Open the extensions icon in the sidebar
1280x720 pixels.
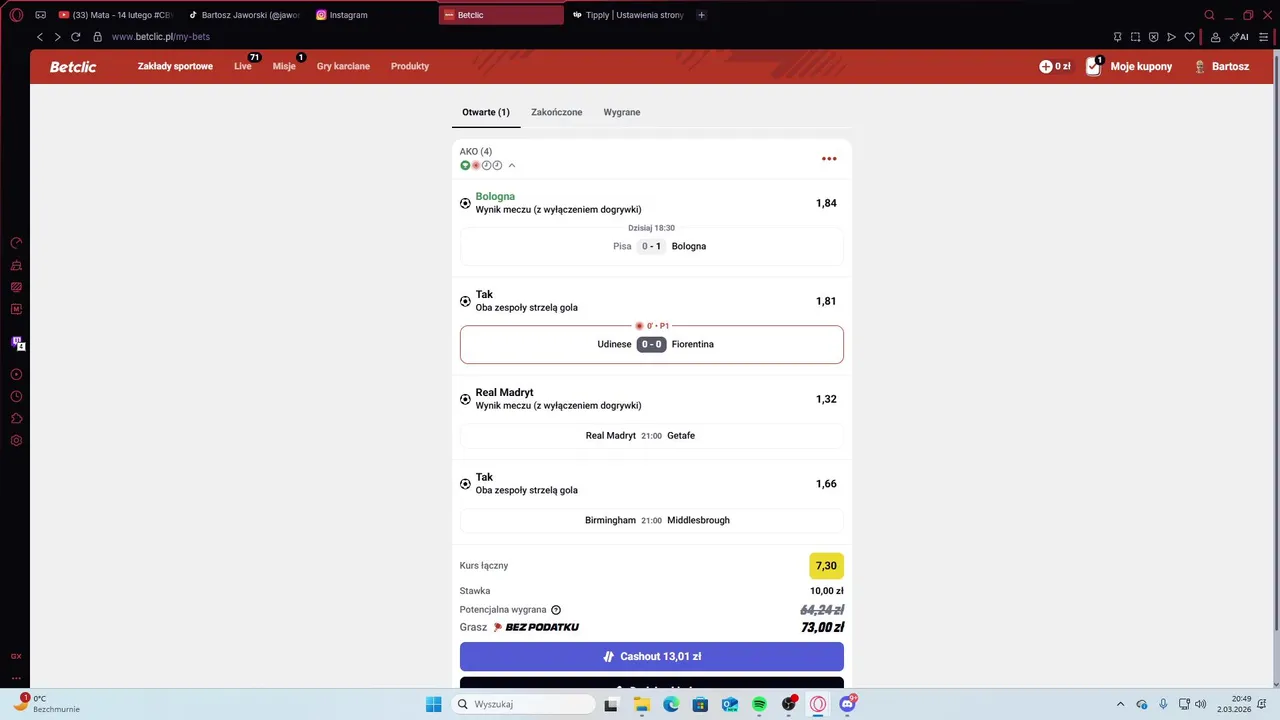coord(16,419)
